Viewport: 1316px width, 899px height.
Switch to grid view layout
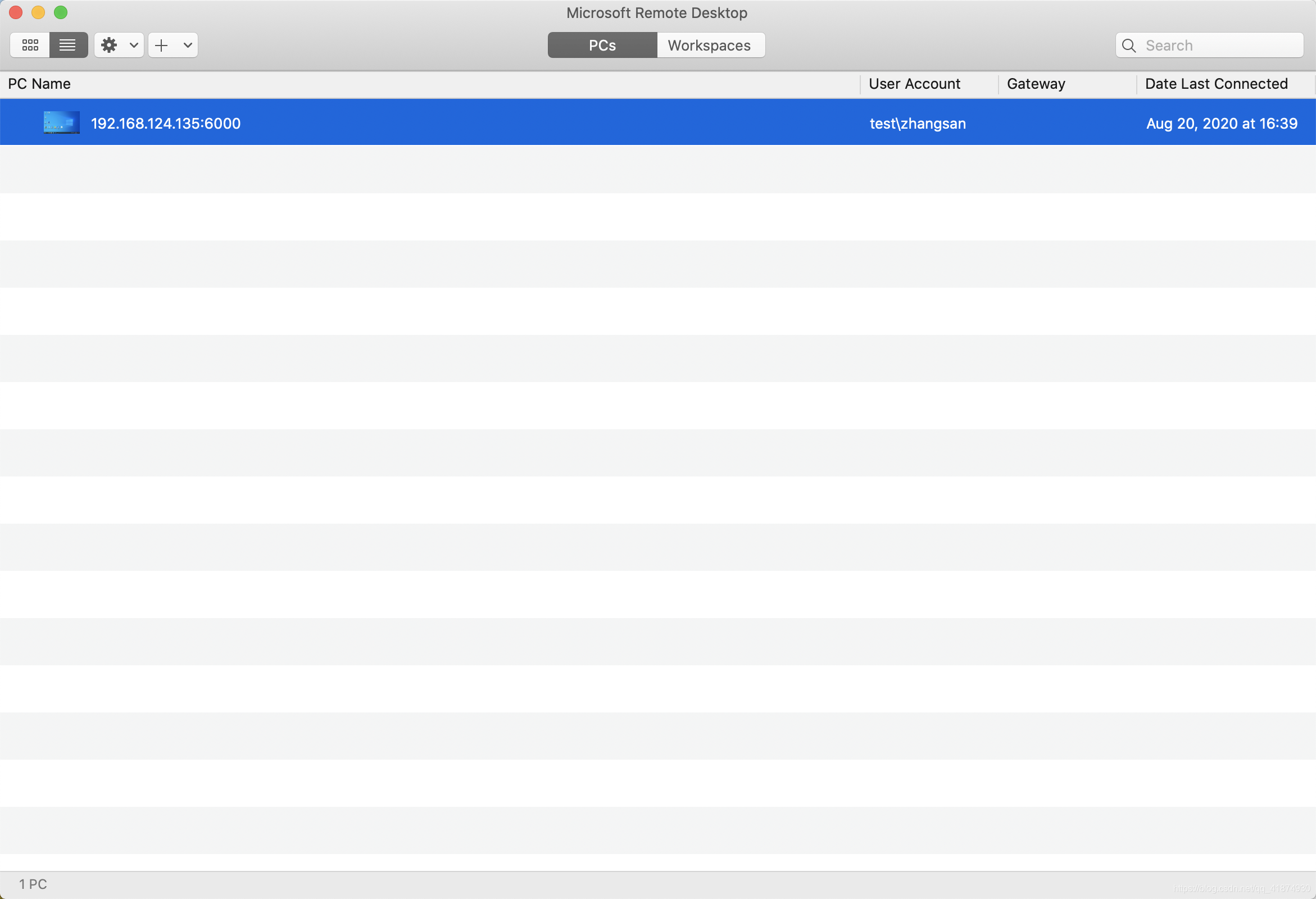[30, 46]
